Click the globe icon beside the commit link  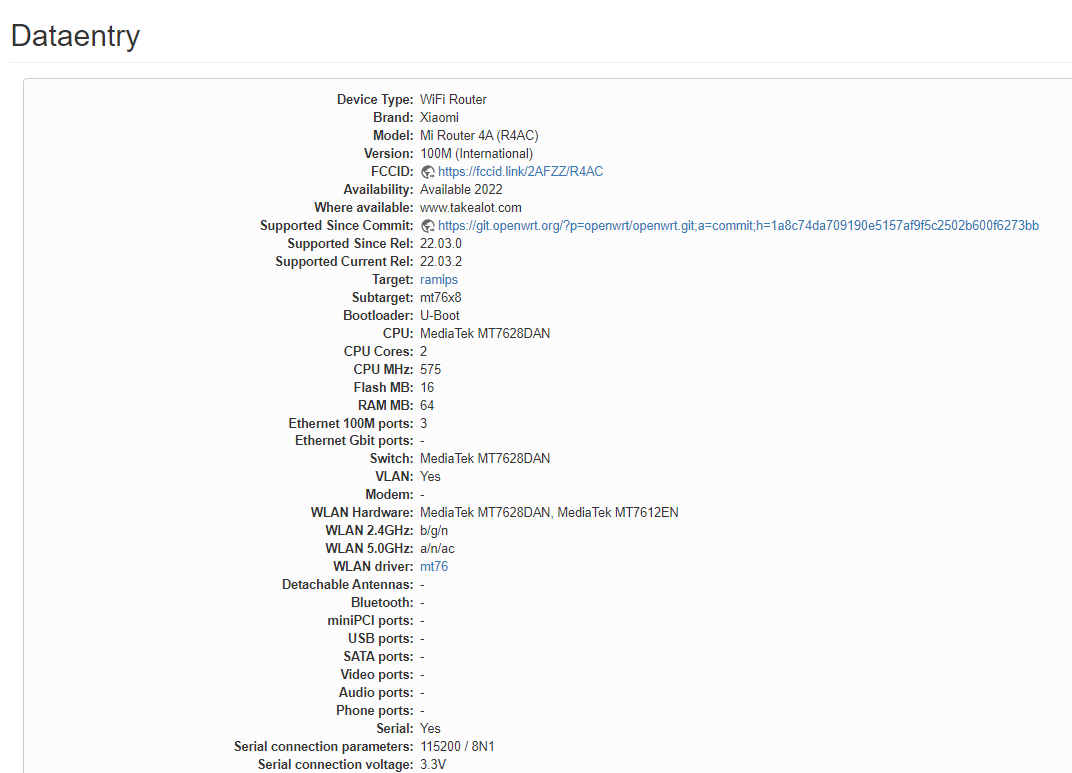428,226
